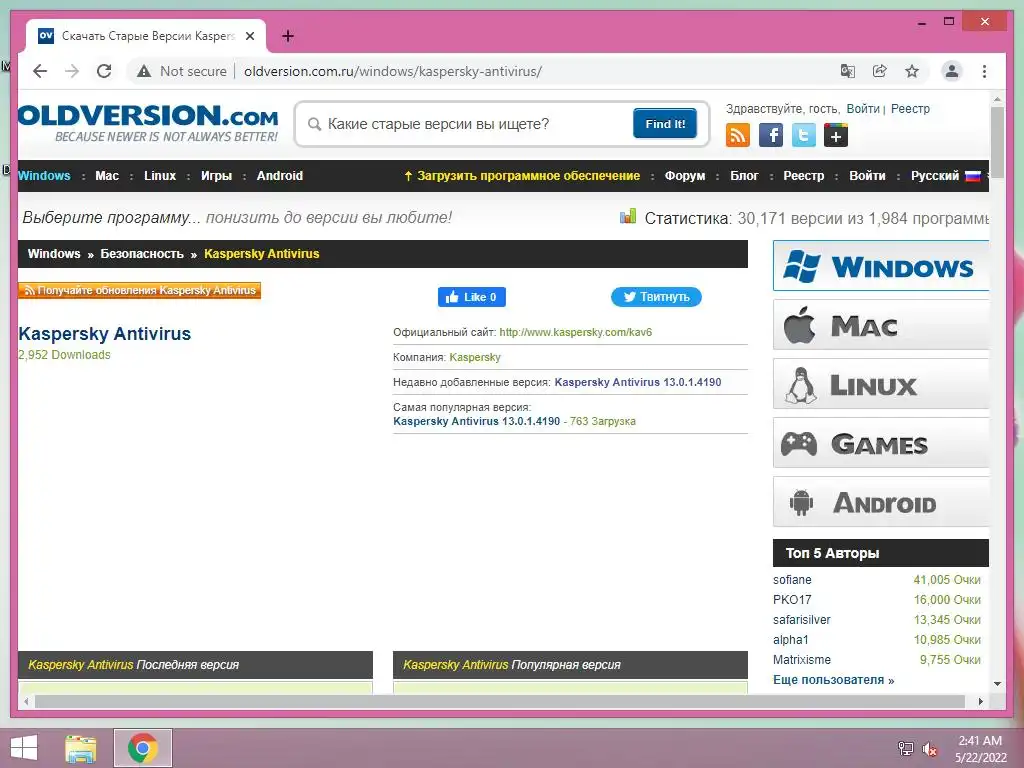This screenshot has width=1024, height=768.
Task: Click the statistics bar chart icon
Action: pyautogui.click(x=628, y=217)
